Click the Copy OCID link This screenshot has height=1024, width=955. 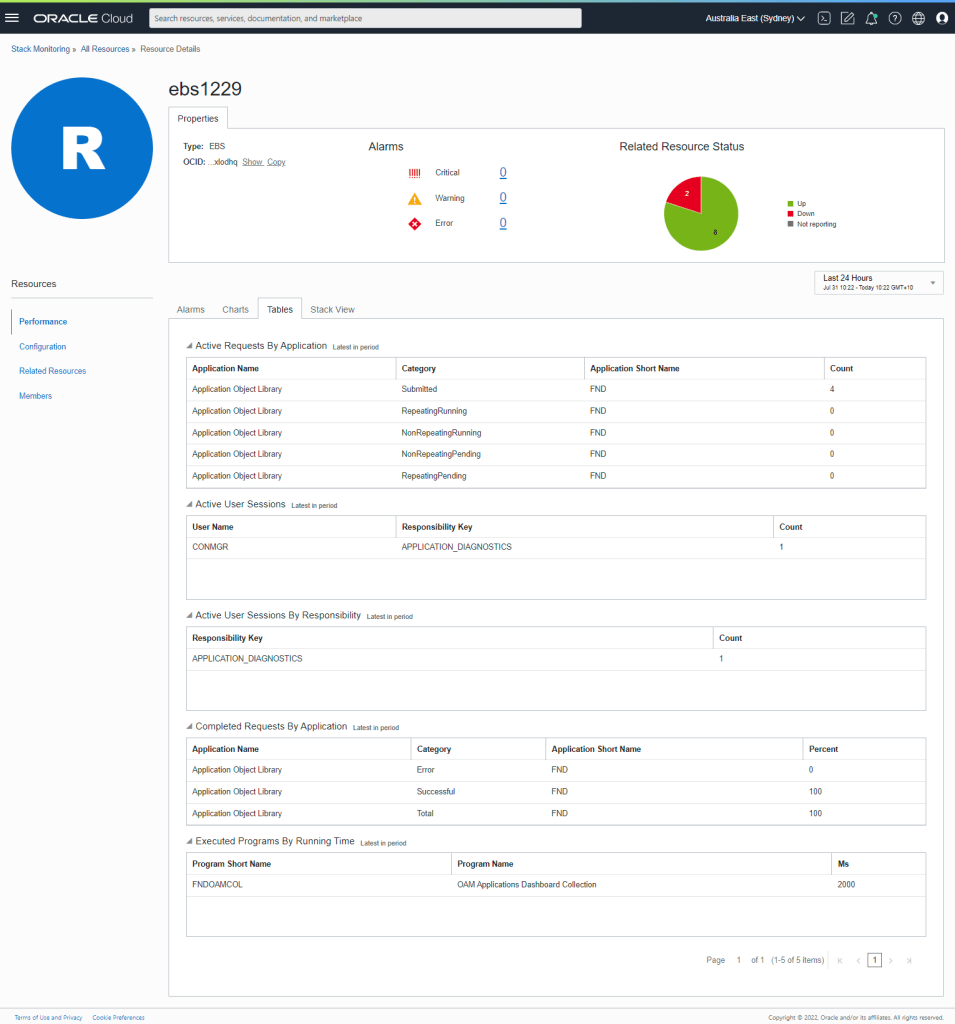click(276, 162)
